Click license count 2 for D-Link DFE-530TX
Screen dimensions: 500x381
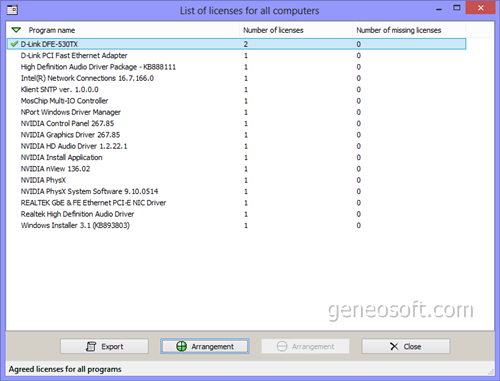coord(246,44)
